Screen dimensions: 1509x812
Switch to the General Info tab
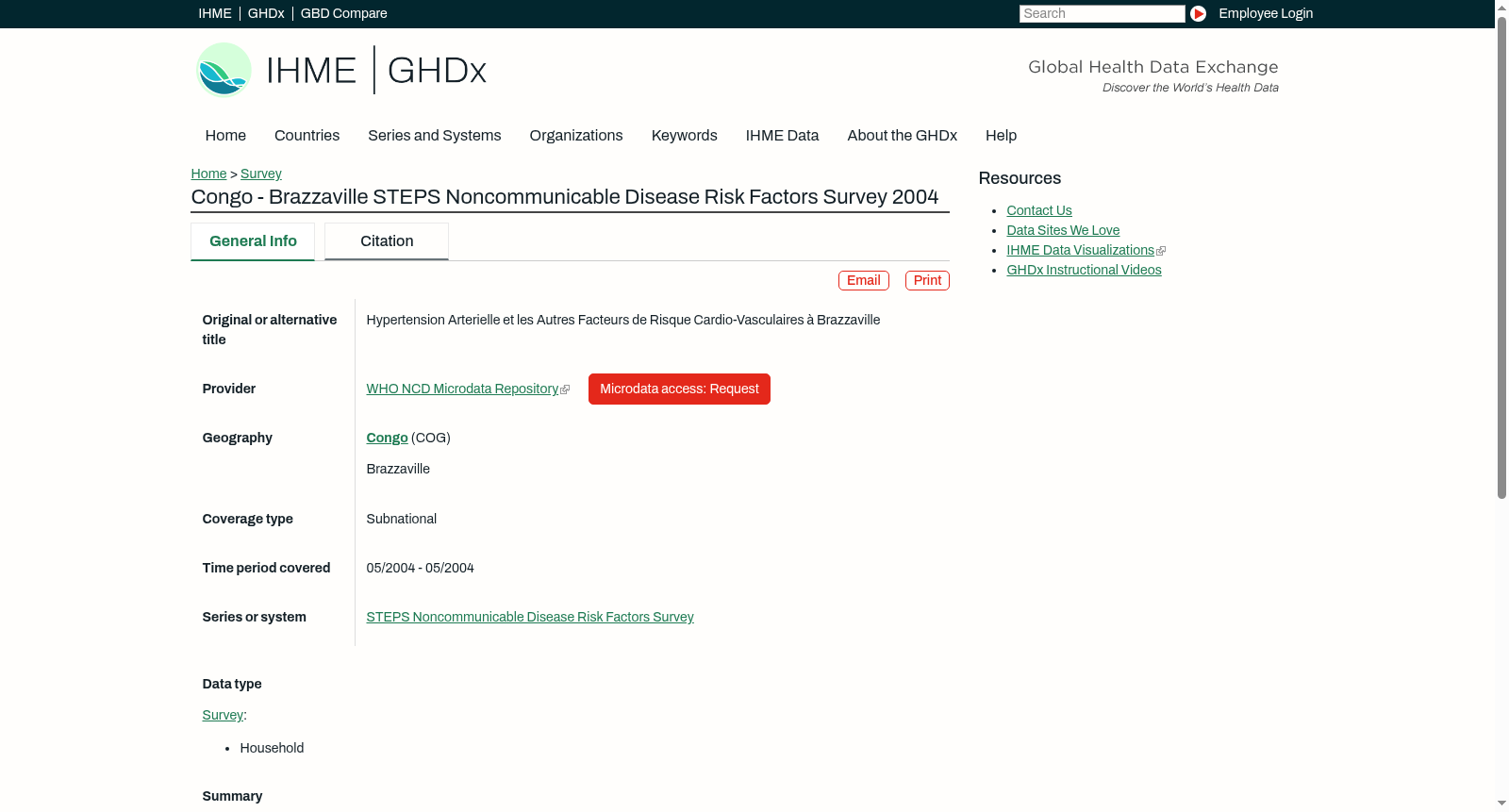point(253,241)
